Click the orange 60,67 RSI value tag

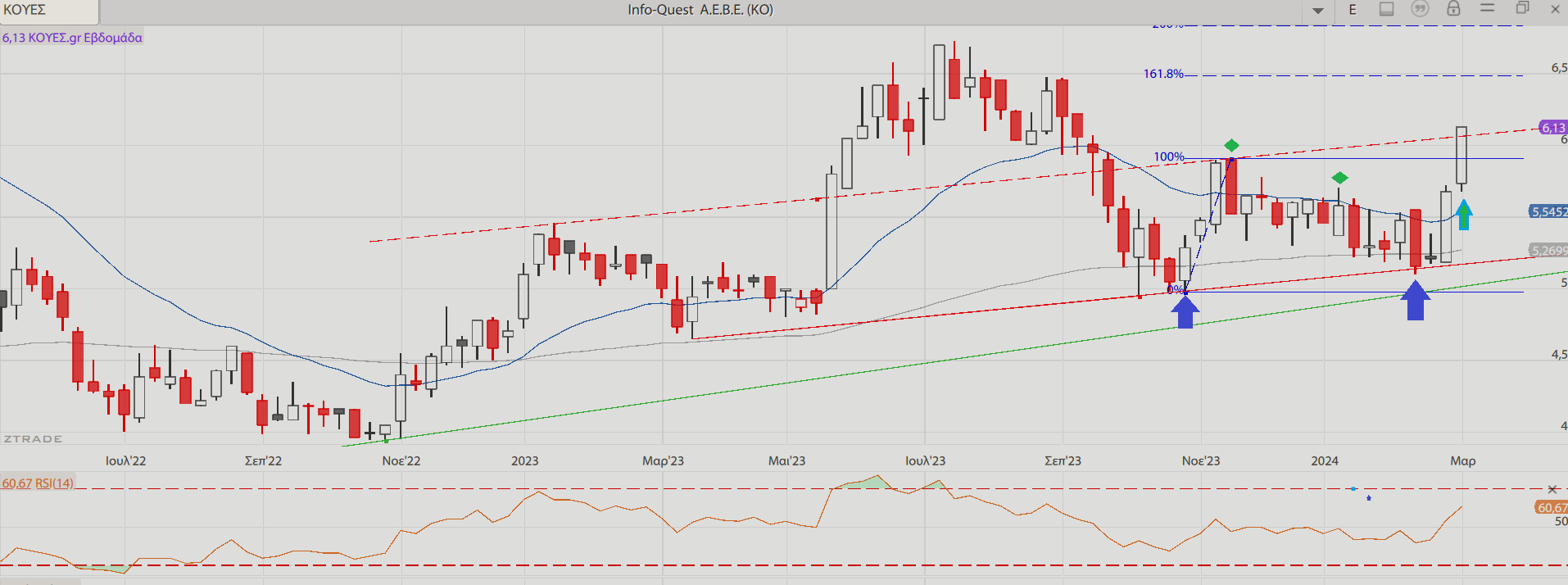point(1552,508)
